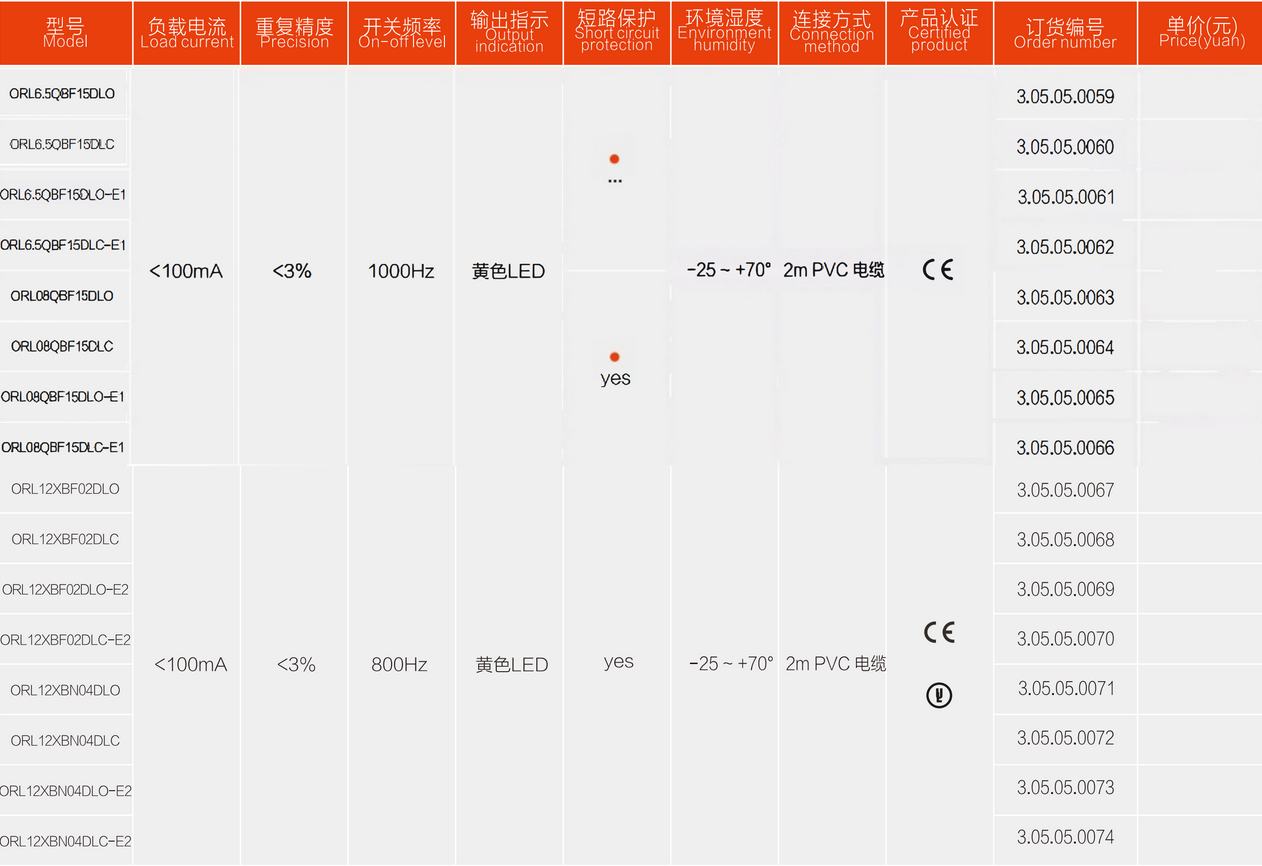This screenshot has height=866, width=1262.
Task: Select model ORL12XBN04DLC-E2 cell
Action: coord(65,841)
